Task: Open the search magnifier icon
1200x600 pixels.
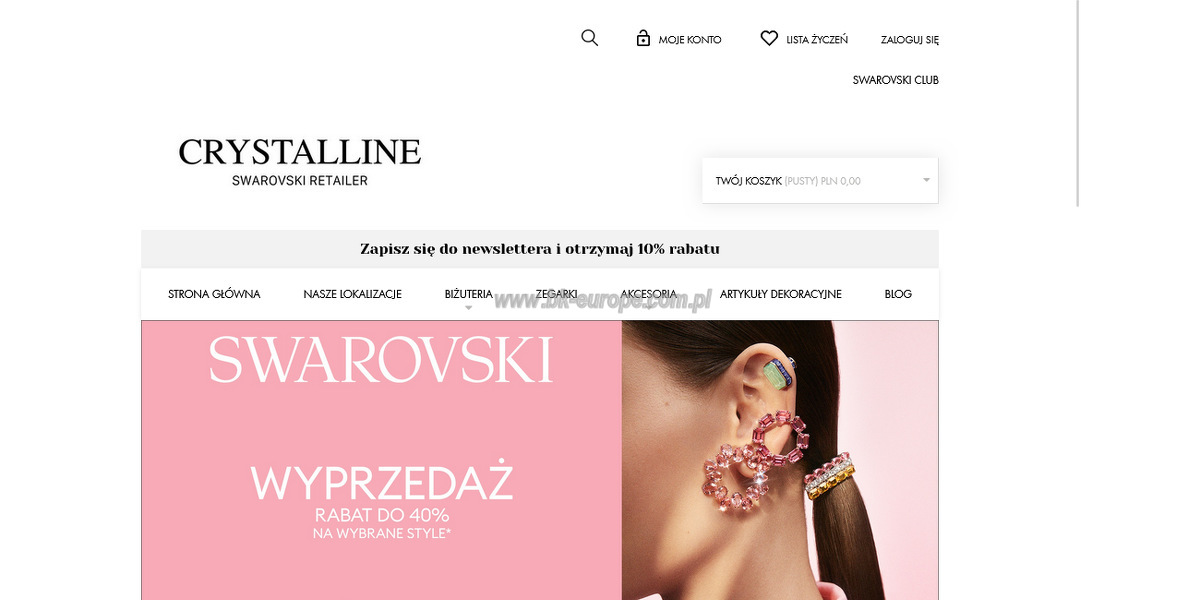Action: tap(589, 38)
